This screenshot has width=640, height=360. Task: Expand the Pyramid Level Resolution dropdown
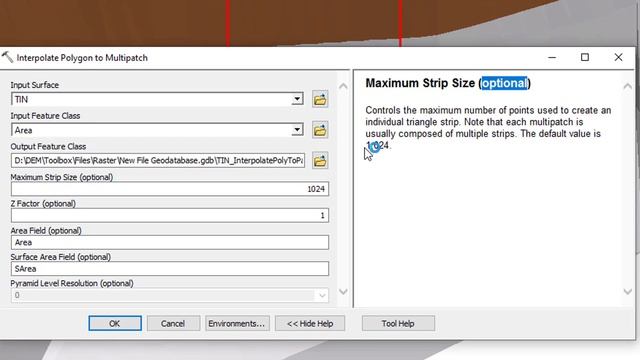(322, 295)
